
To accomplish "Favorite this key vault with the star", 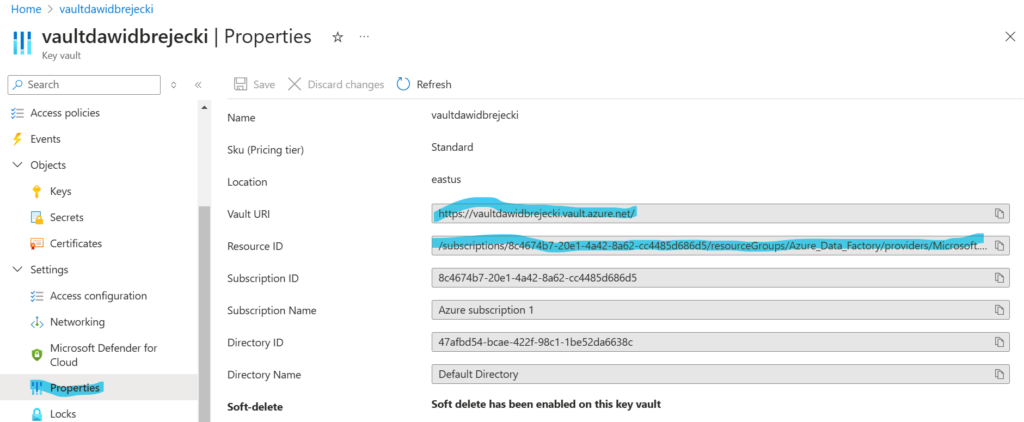I will [x=337, y=37].
